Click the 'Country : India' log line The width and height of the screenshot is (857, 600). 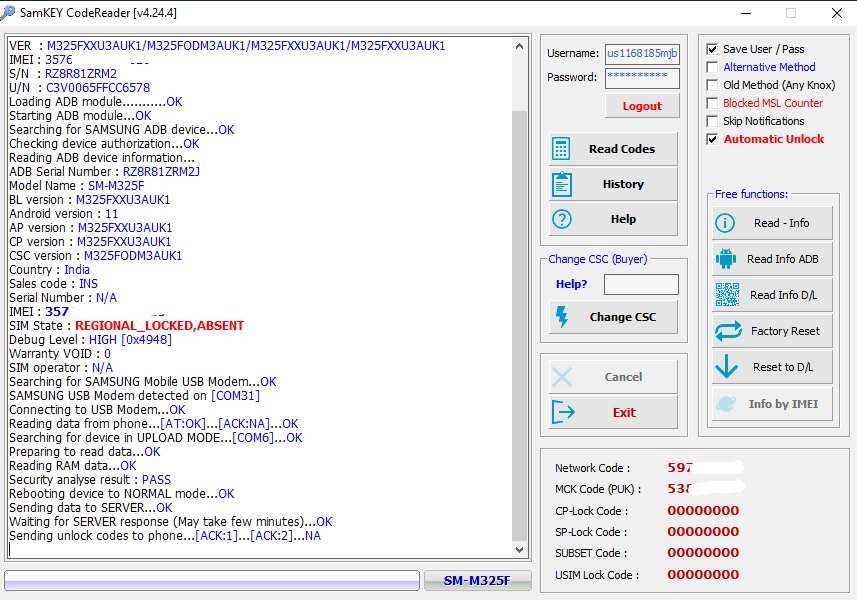[49, 270]
